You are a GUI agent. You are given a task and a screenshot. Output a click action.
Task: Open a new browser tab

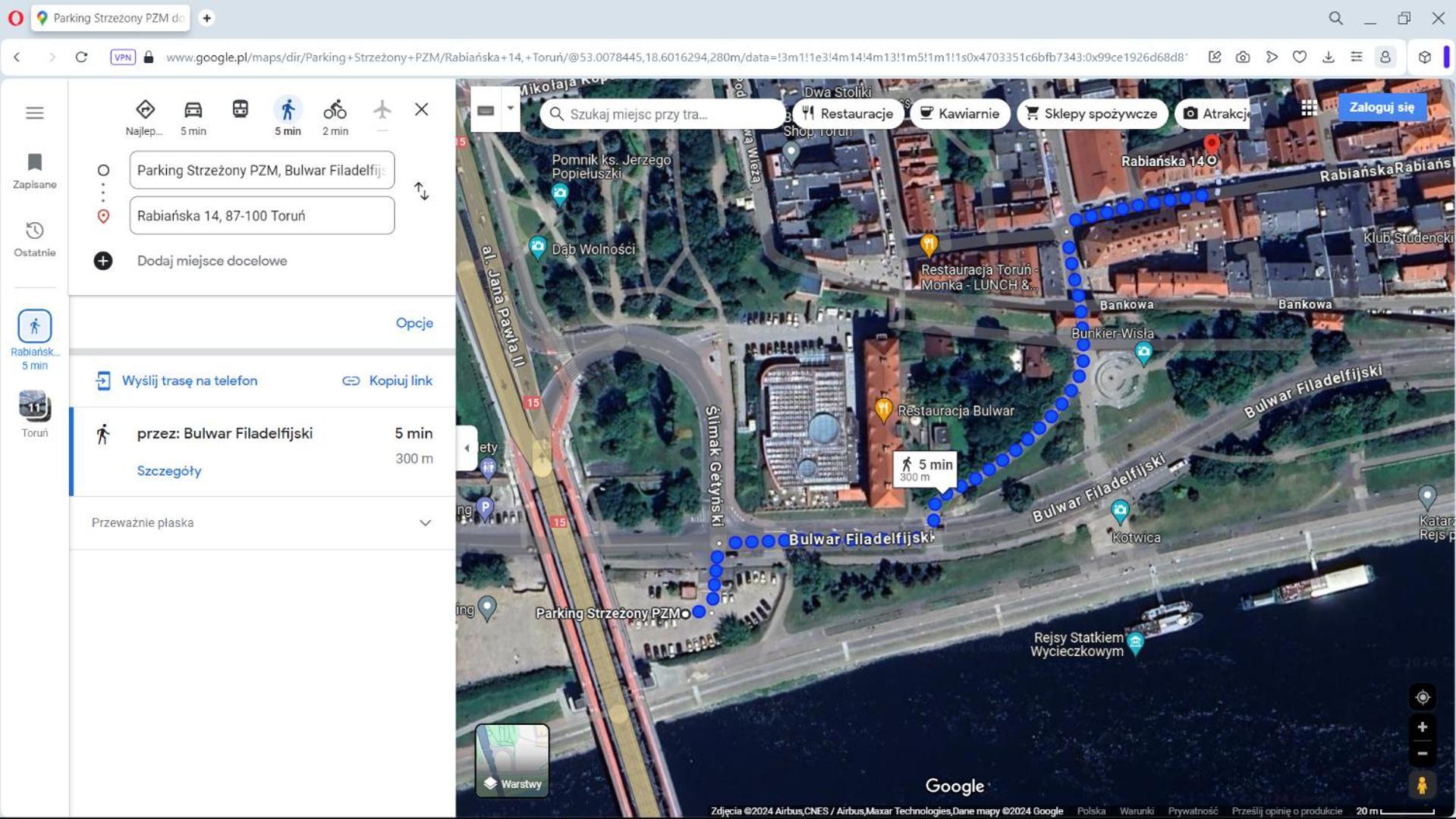206,18
